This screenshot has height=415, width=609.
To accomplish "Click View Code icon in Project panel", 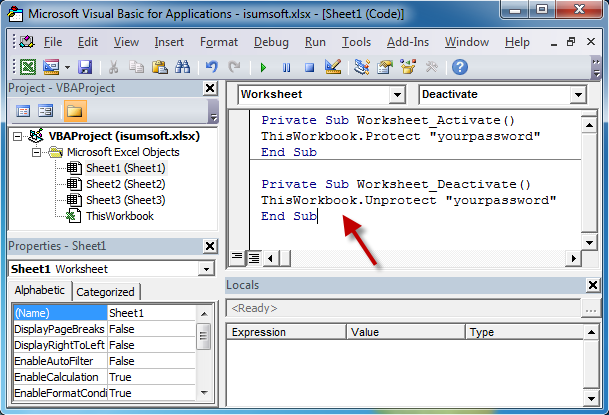I will [23, 111].
